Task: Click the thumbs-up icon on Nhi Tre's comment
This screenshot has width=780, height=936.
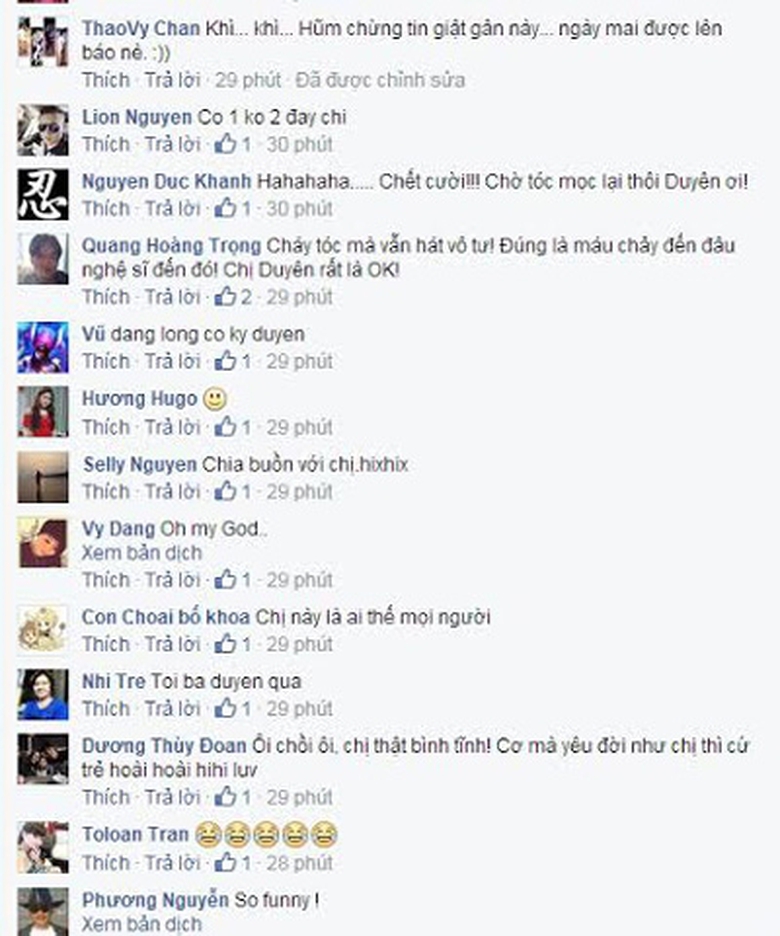Action: pyautogui.click(x=226, y=709)
